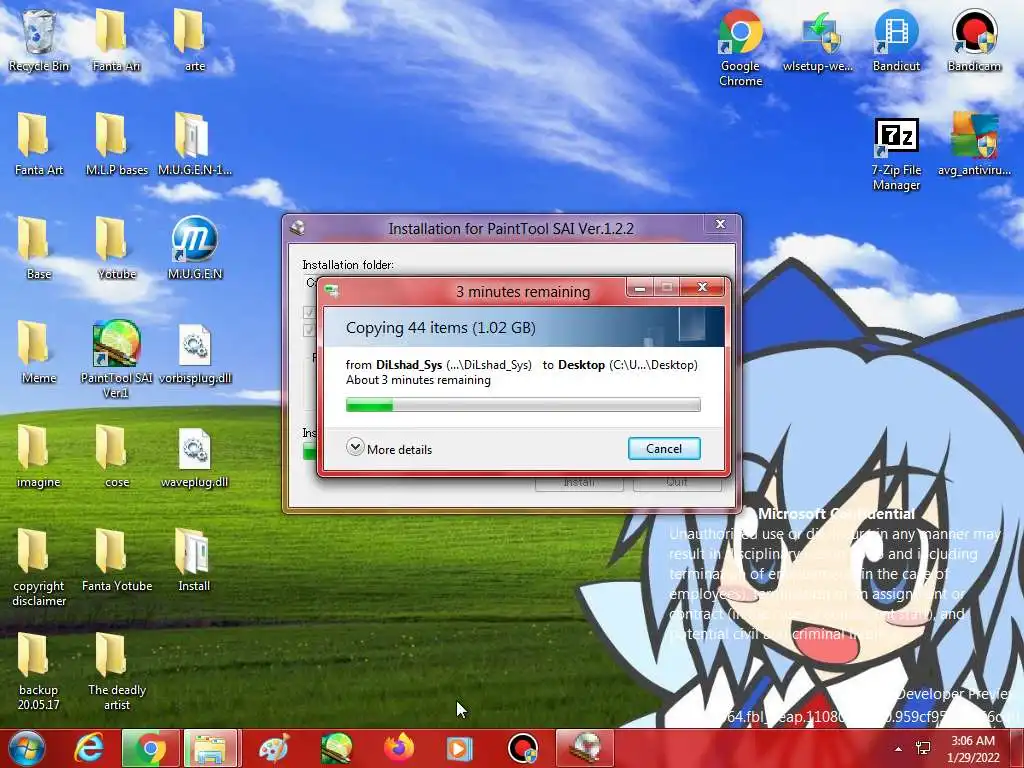Screen dimensions: 1024x768
Task: Open the Recycle Bin desktop icon
Action: [x=39, y=40]
